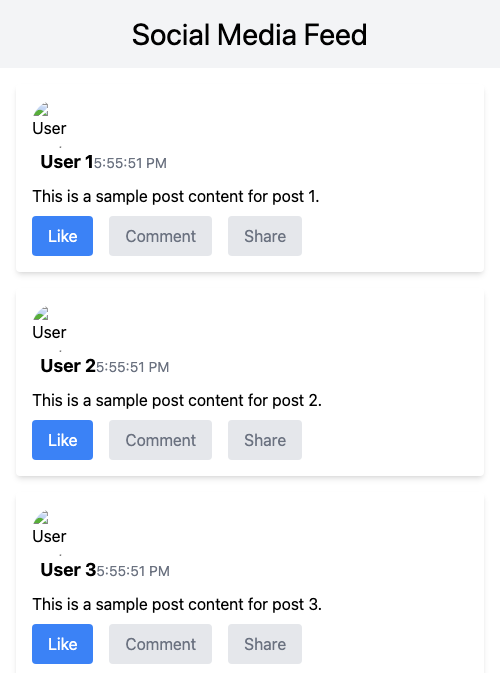Like the third post by User 3
Screen dimensions: 500x673
coord(62,644)
